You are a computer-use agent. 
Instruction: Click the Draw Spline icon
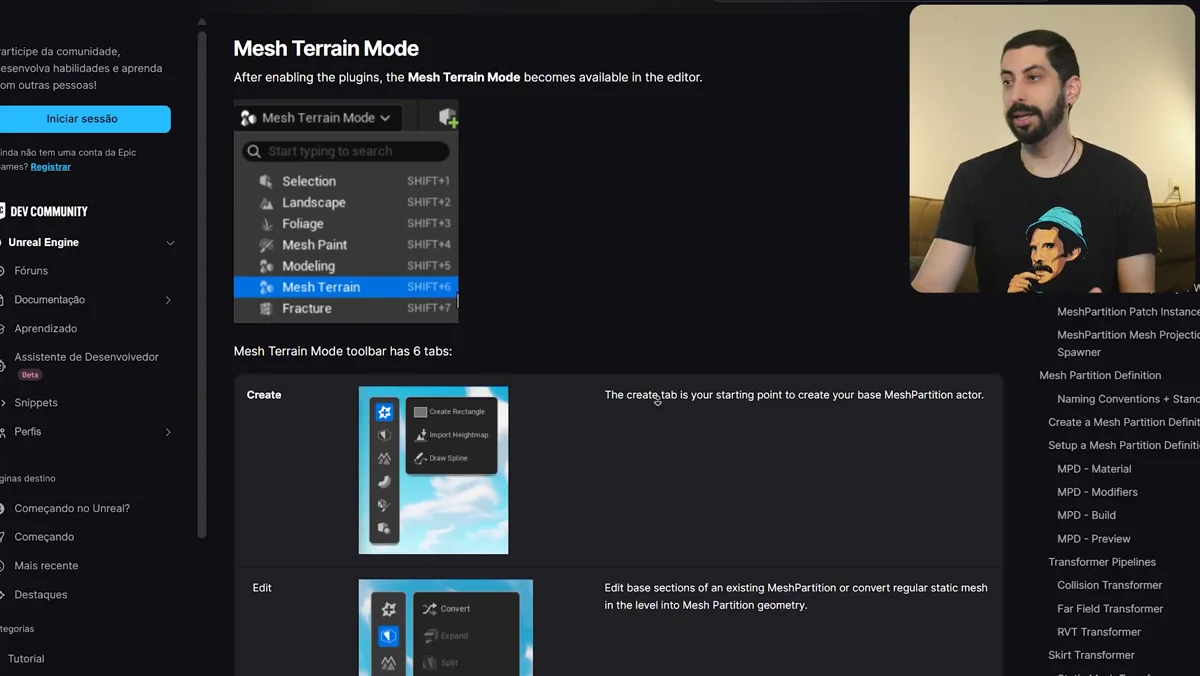tap(421, 458)
